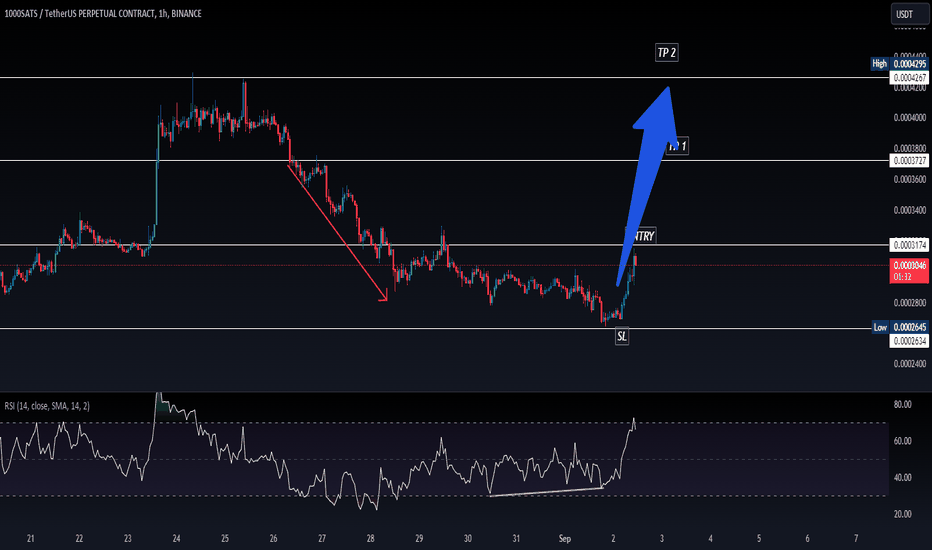
Task: Click date 2 on the time axis
Action: click(613, 539)
